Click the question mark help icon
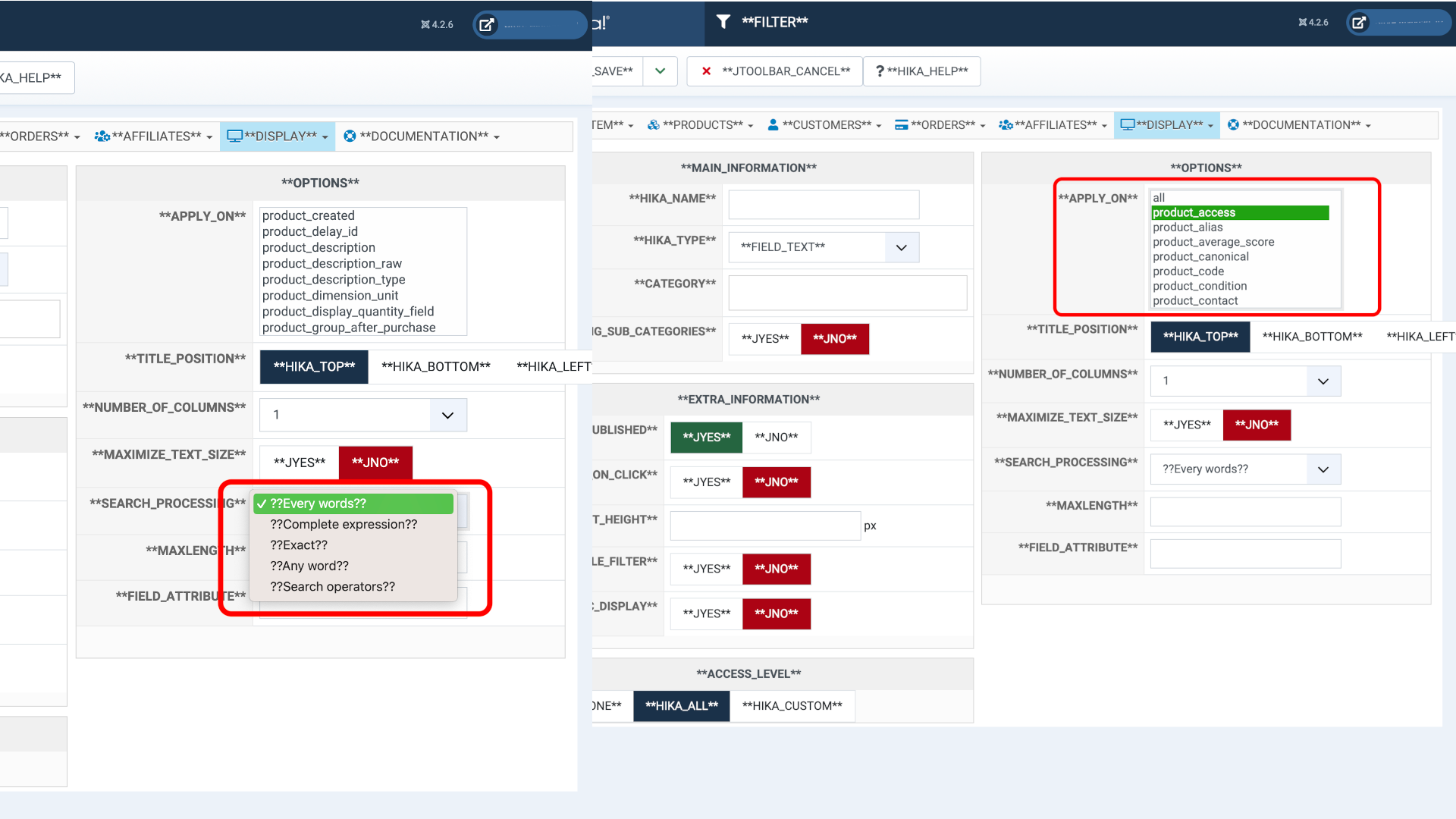Screen dimensions: 1456x819 click(x=880, y=71)
